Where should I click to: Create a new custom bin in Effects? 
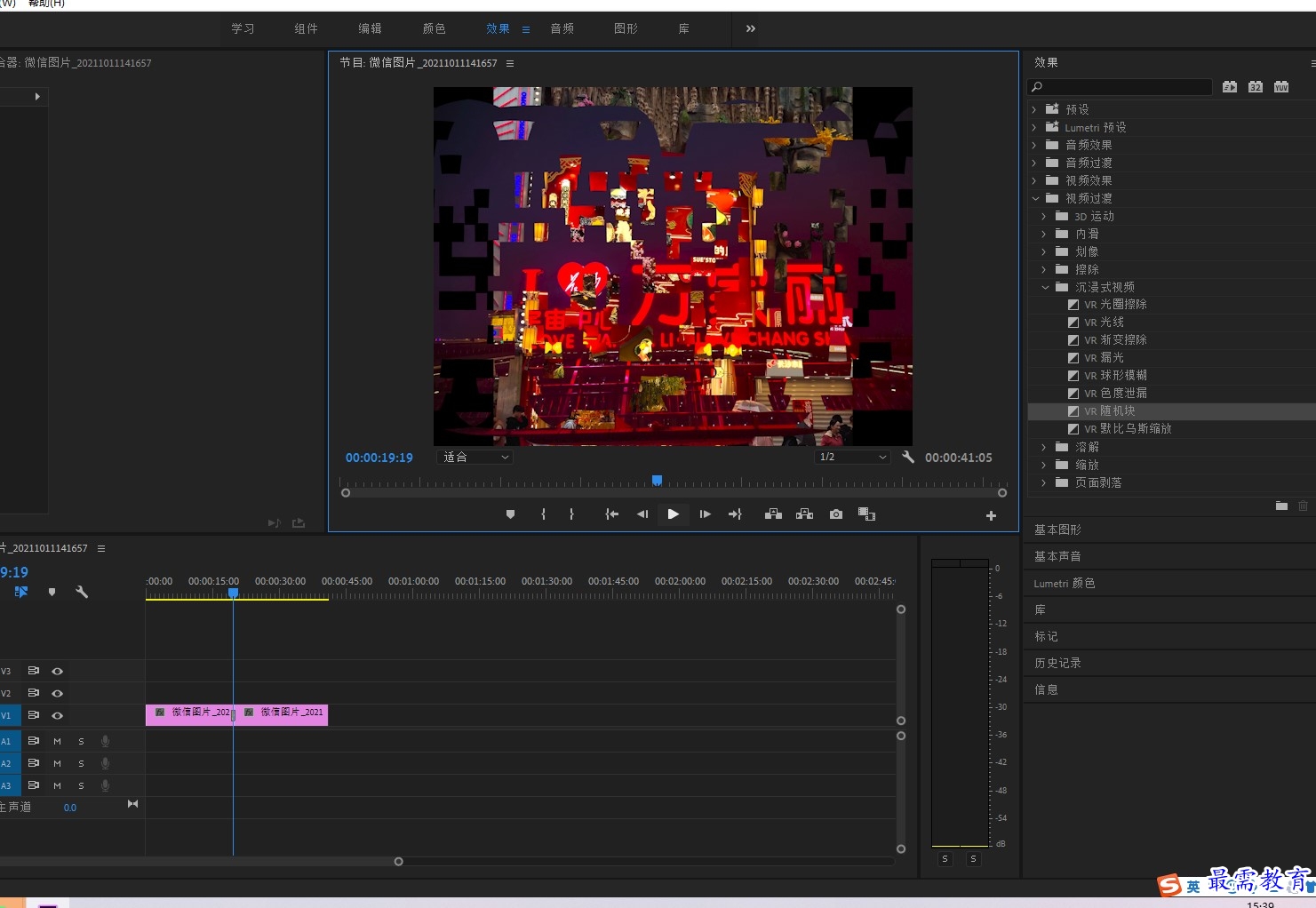(1281, 506)
